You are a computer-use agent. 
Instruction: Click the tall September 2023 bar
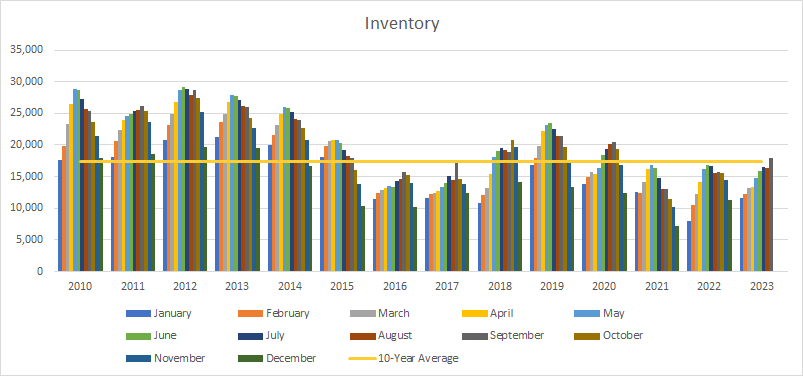[771, 215]
